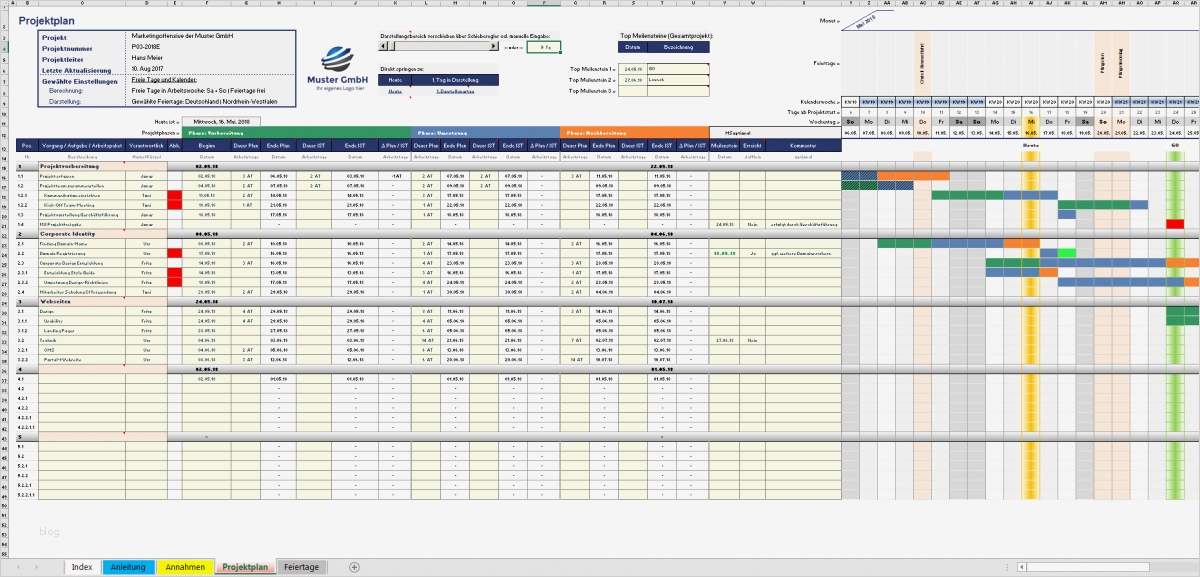Add a new worksheet with the plus icon
This screenshot has width=1200, height=577.
click(x=353, y=566)
